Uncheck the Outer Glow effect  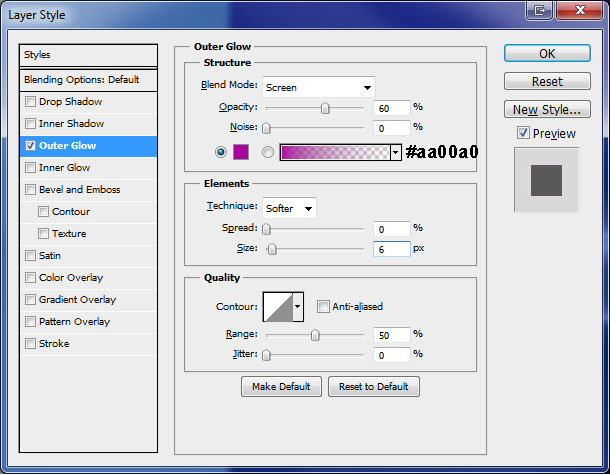(31, 146)
